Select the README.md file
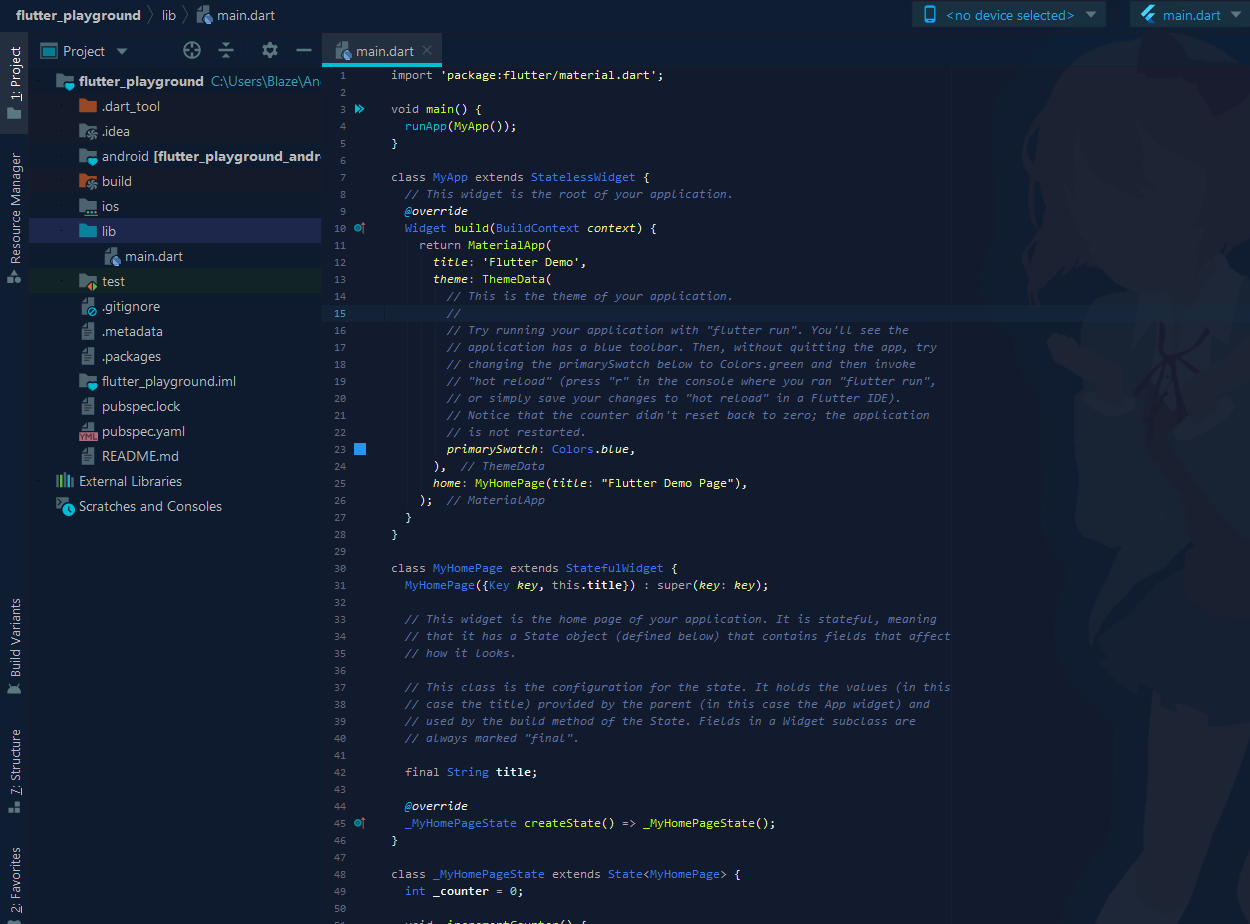Screen dimensions: 1250x924 (140, 456)
